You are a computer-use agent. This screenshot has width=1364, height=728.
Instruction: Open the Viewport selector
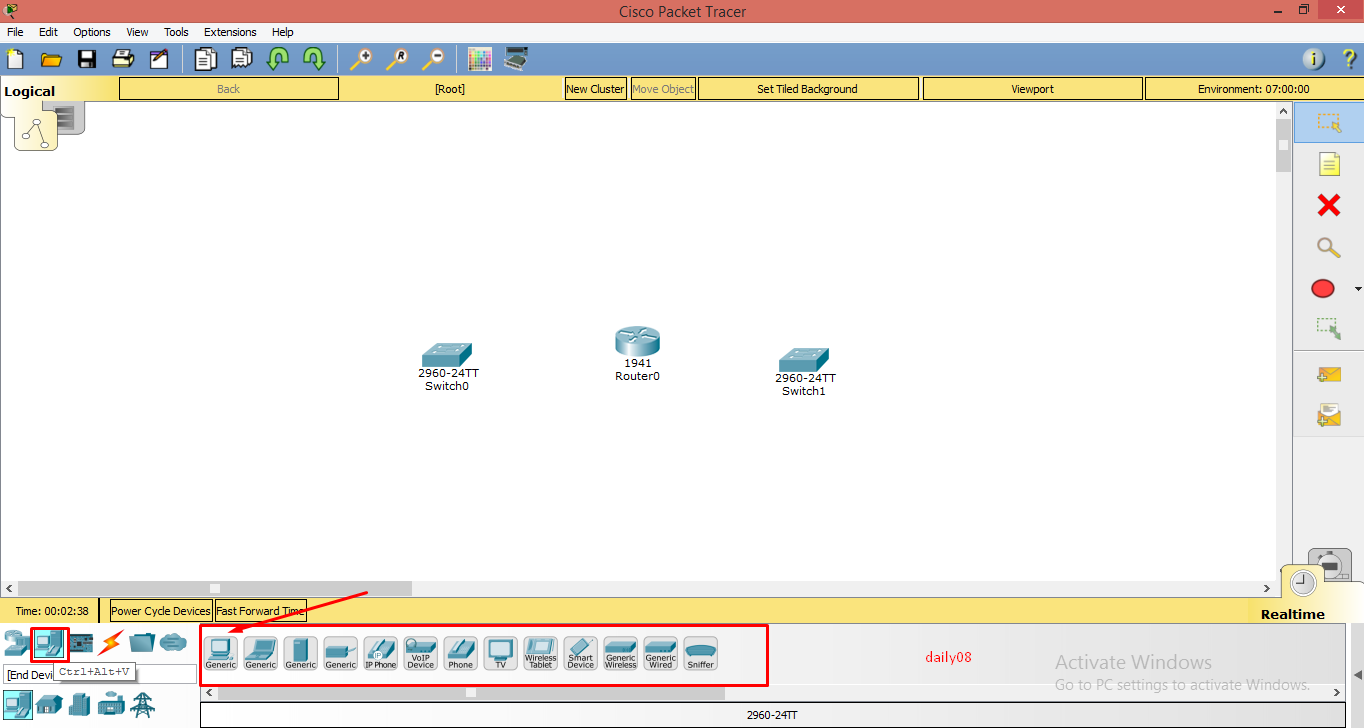(x=1032, y=88)
